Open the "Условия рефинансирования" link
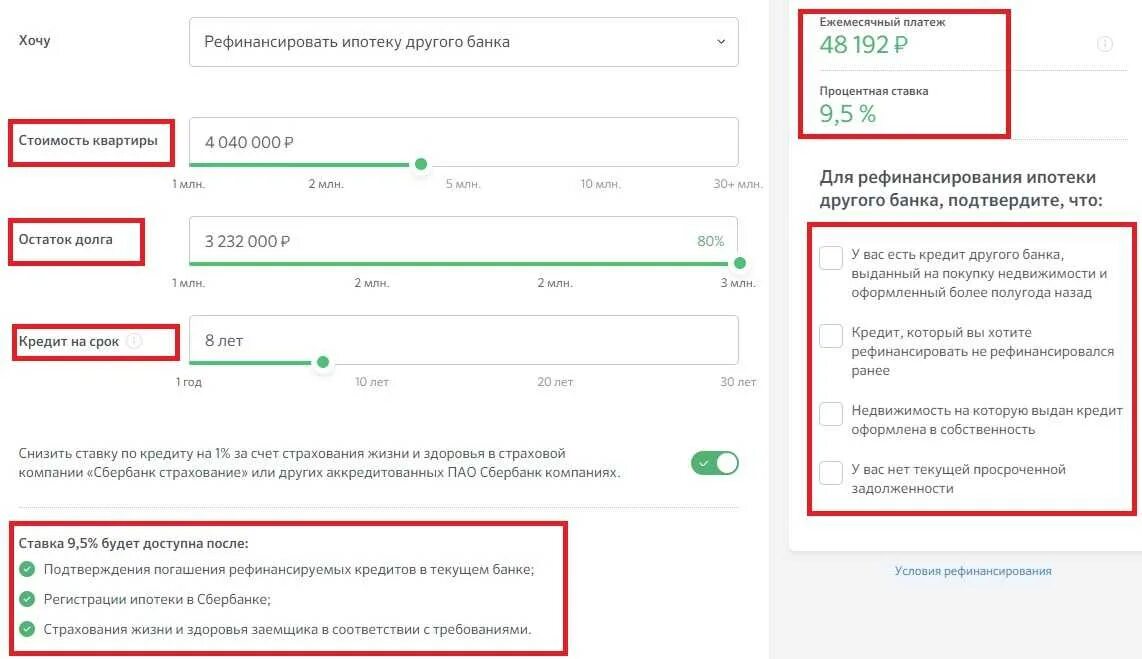This screenshot has height=659, width=1142. (x=972, y=571)
